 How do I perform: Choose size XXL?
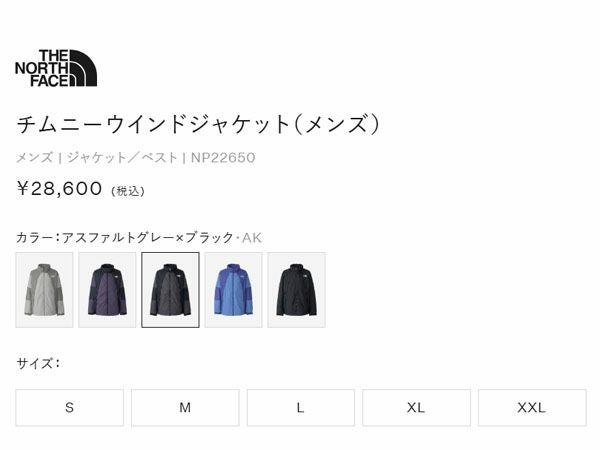click(532, 408)
